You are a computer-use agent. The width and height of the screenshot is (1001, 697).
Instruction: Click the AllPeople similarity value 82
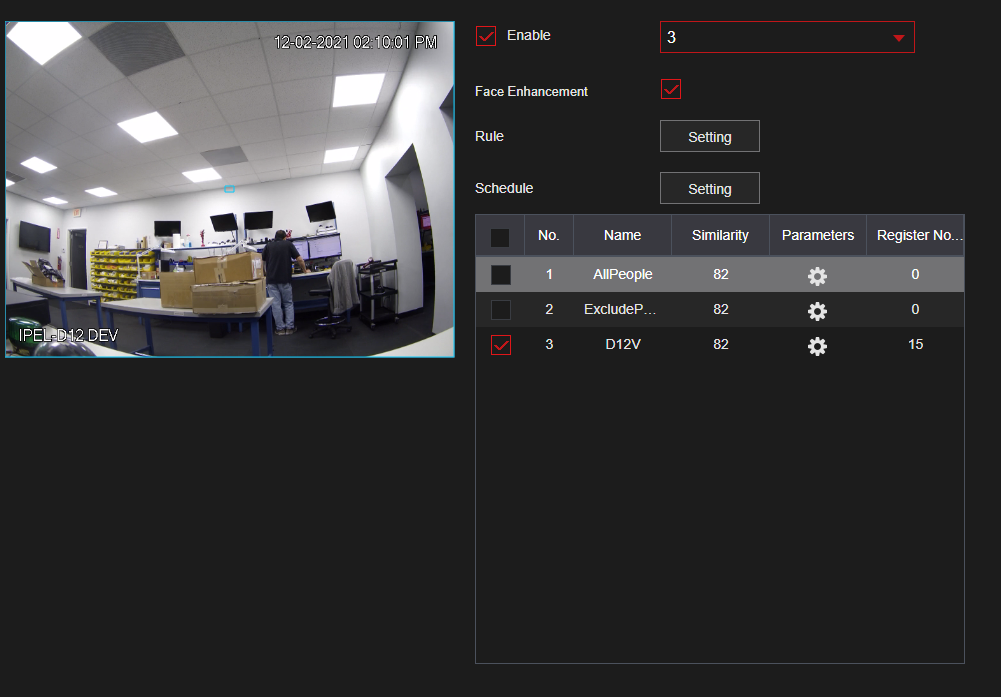720,274
